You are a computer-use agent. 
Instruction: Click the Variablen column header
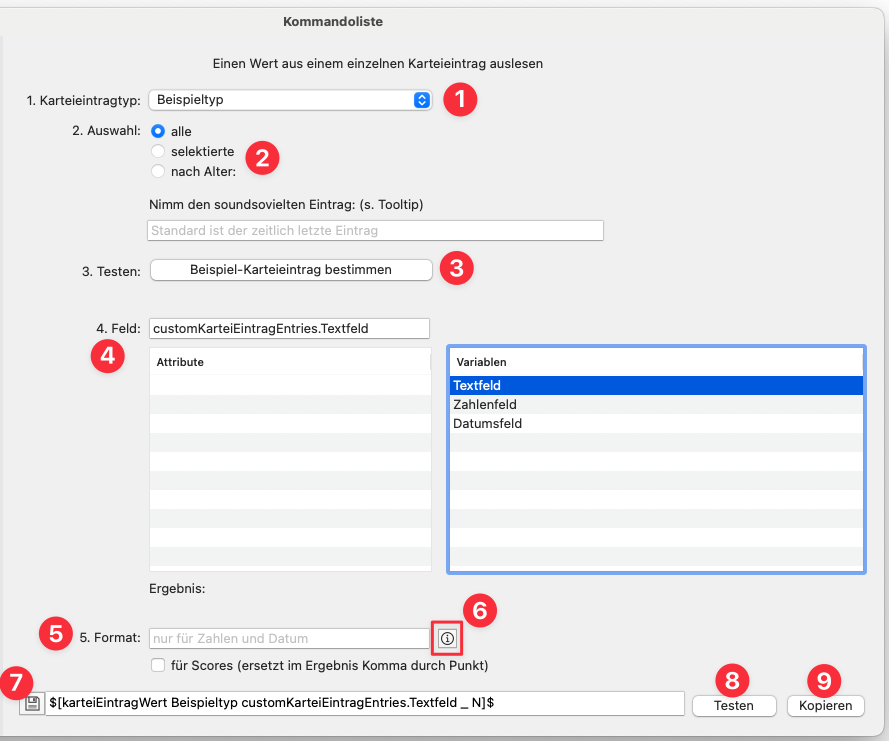coord(656,362)
